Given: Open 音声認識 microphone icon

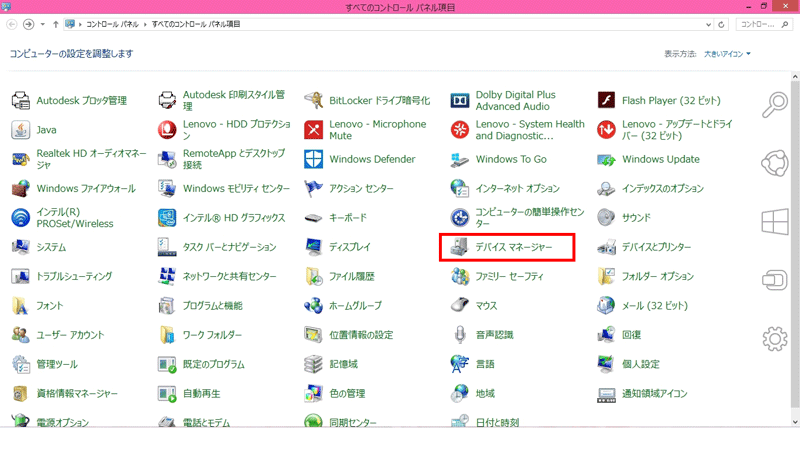Looking at the screenshot, I should coord(460,335).
